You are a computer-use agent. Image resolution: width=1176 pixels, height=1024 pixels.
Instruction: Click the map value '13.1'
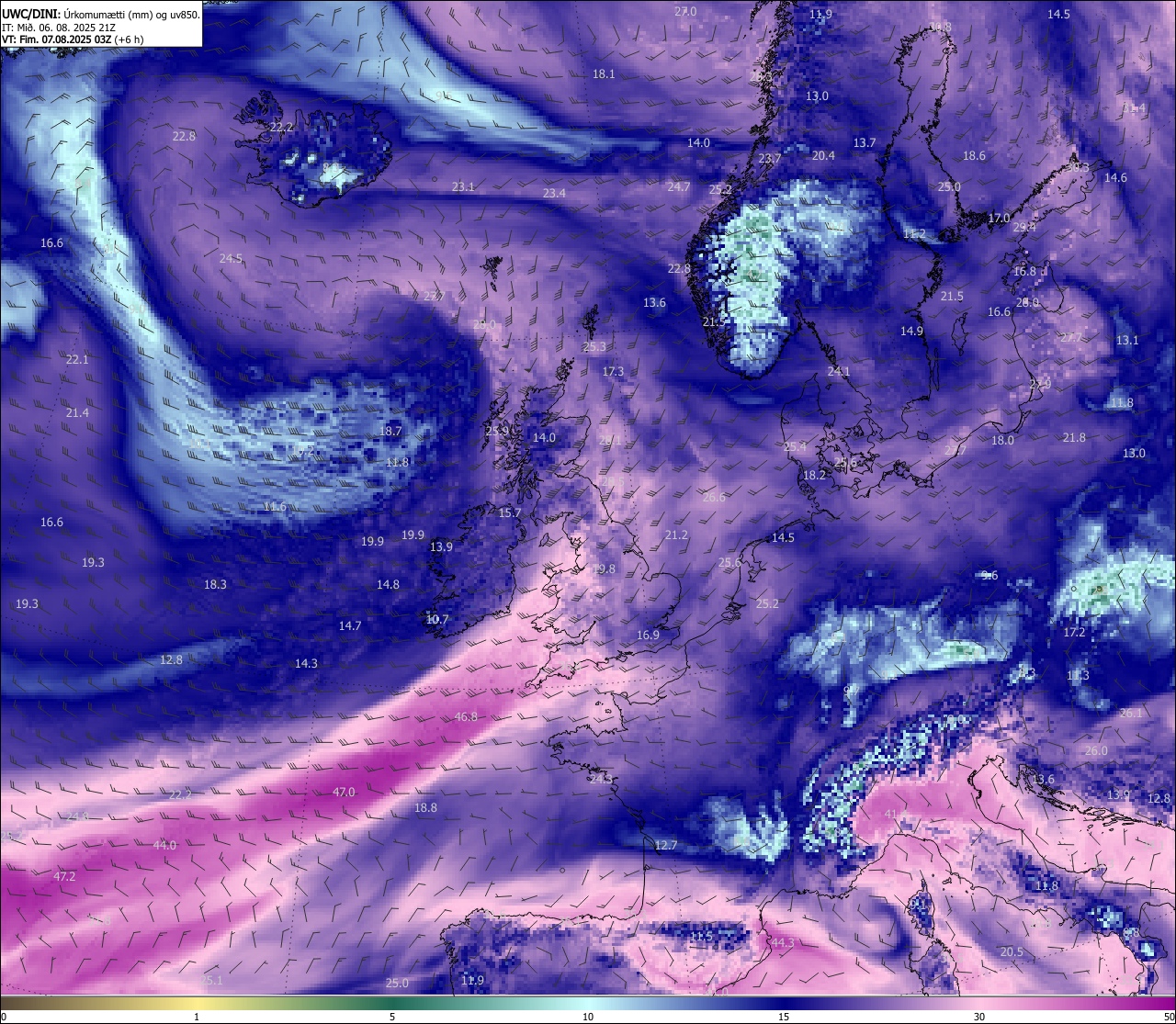[1127, 341]
